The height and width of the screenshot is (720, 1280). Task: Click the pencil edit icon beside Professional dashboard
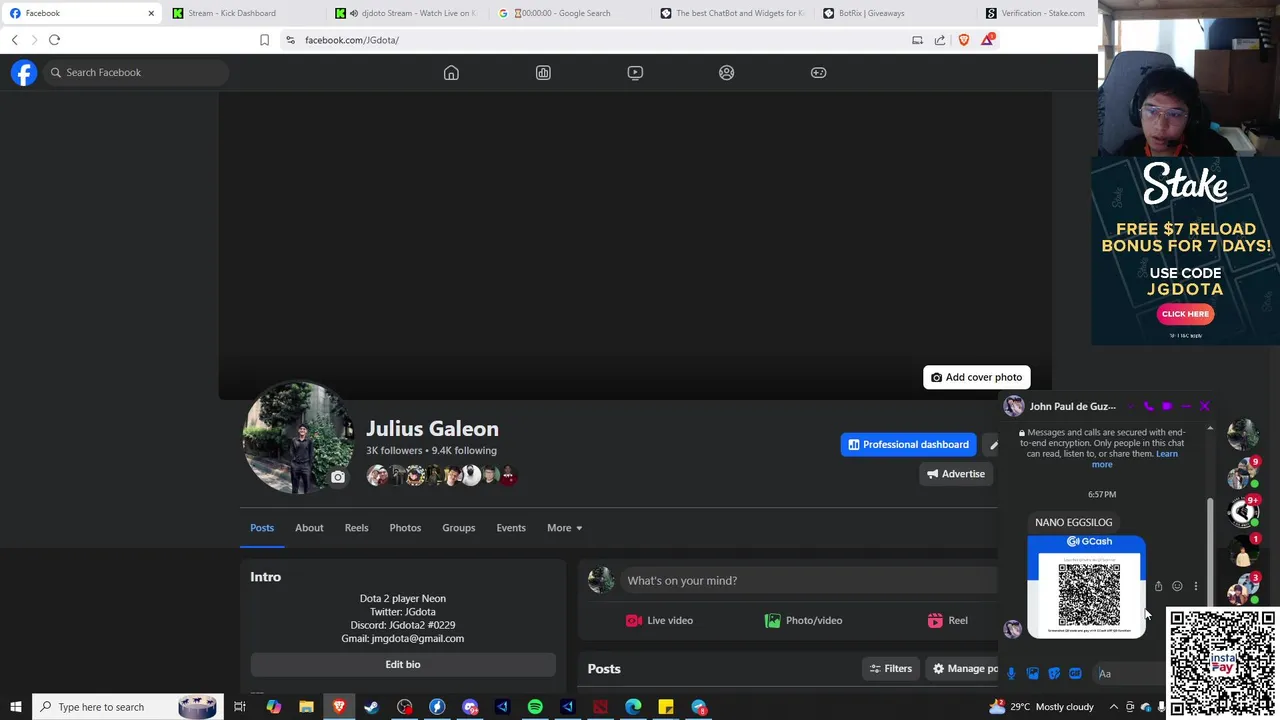(x=993, y=444)
